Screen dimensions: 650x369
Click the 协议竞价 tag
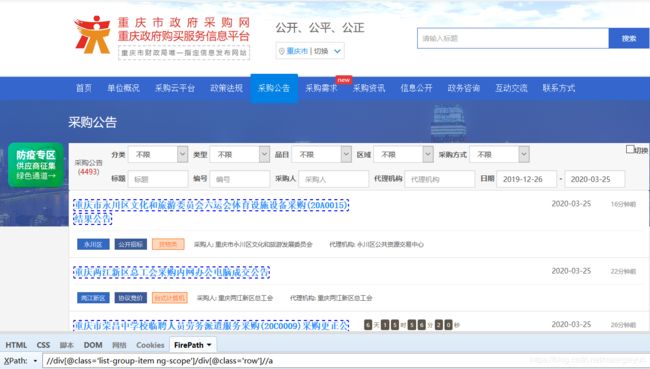click(x=131, y=298)
